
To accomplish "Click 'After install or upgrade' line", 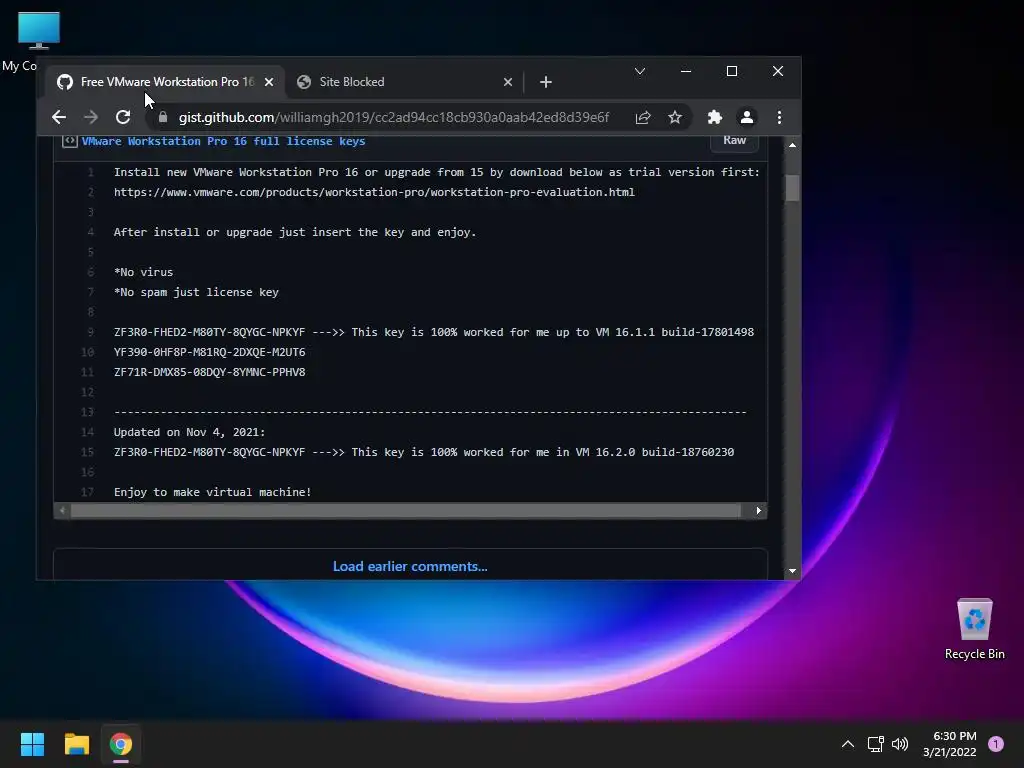I will pos(295,232).
